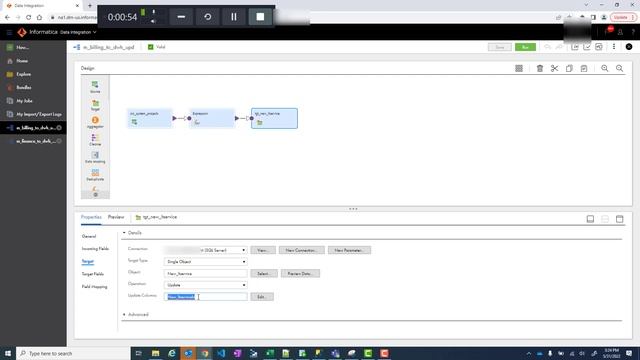
Task: Open the Field Mapping section
Action: click(94, 287)
